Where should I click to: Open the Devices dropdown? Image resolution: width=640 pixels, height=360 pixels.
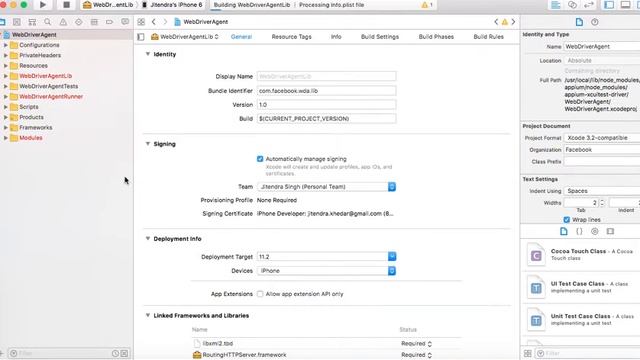327,271
